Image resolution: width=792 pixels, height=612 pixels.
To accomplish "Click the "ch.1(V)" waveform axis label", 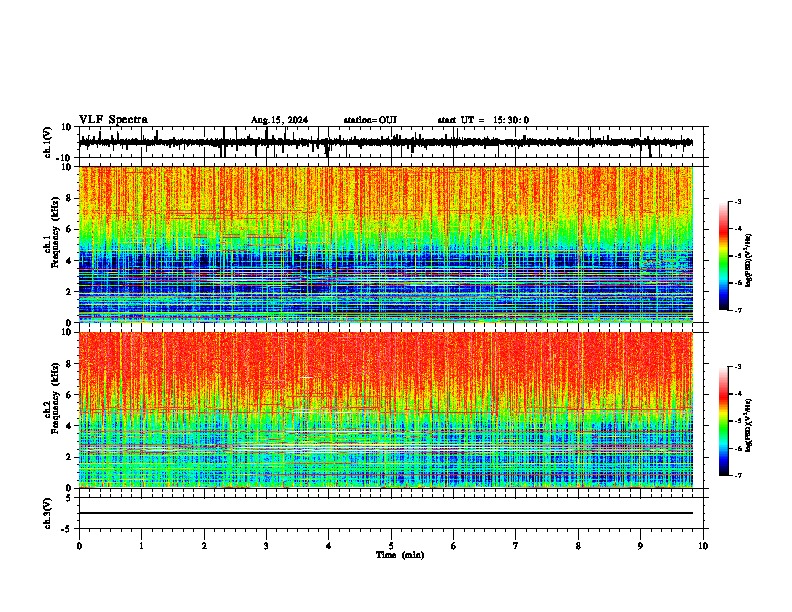I will pos(48,142).
